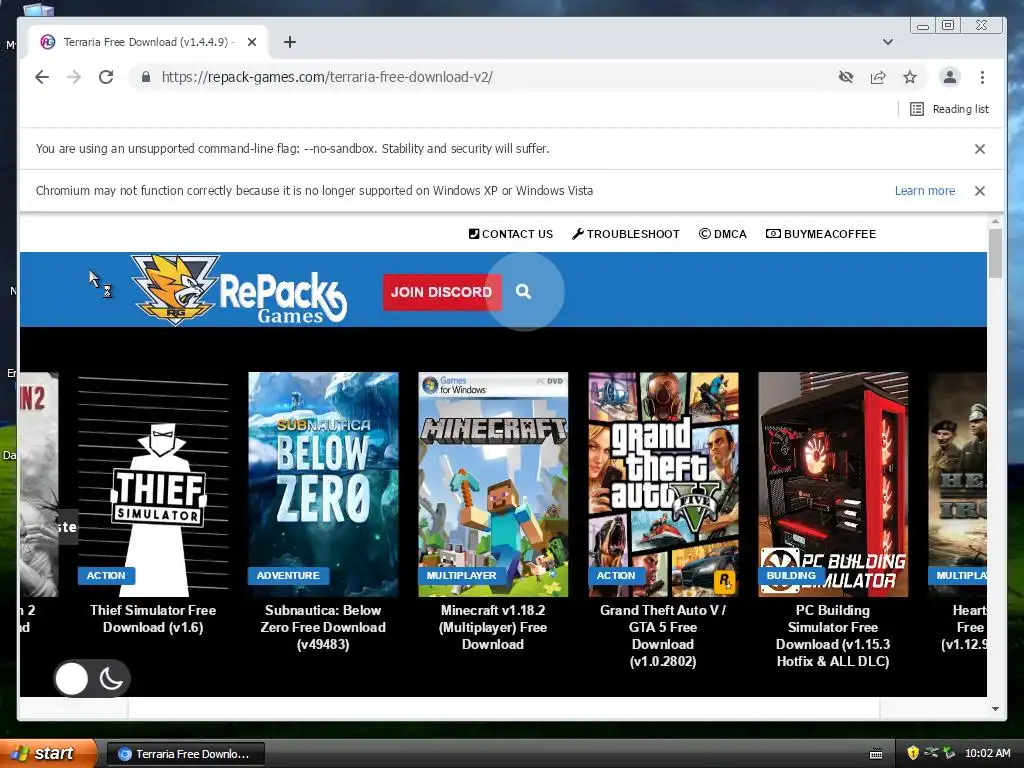Bookmark page with the star icon
Screen dimensions: 1024x768
pos(910,77)
